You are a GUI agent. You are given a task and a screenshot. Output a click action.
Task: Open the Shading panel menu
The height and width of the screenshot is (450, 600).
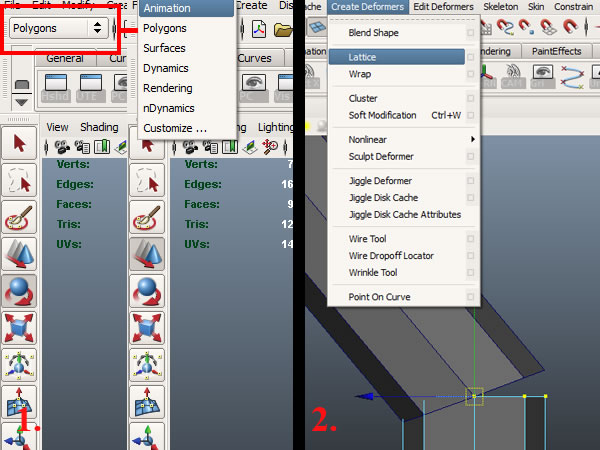click(x=99, y=127)
